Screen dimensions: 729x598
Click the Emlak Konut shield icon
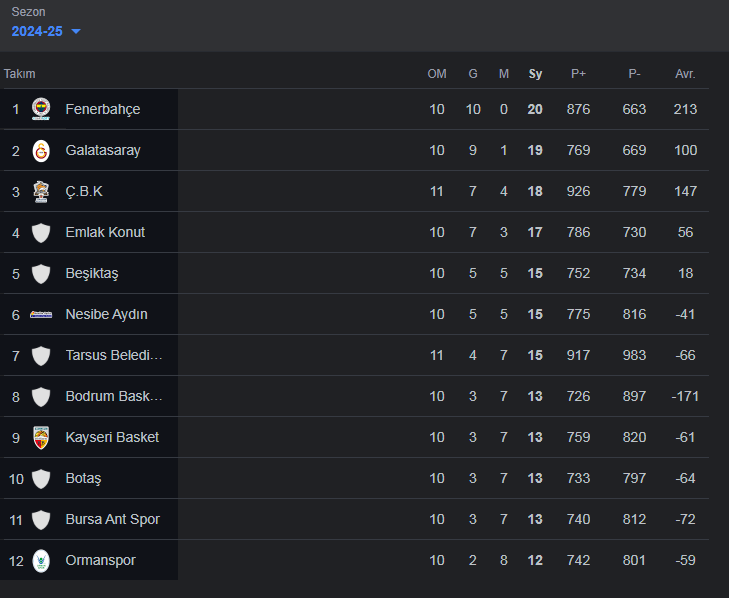41,232
